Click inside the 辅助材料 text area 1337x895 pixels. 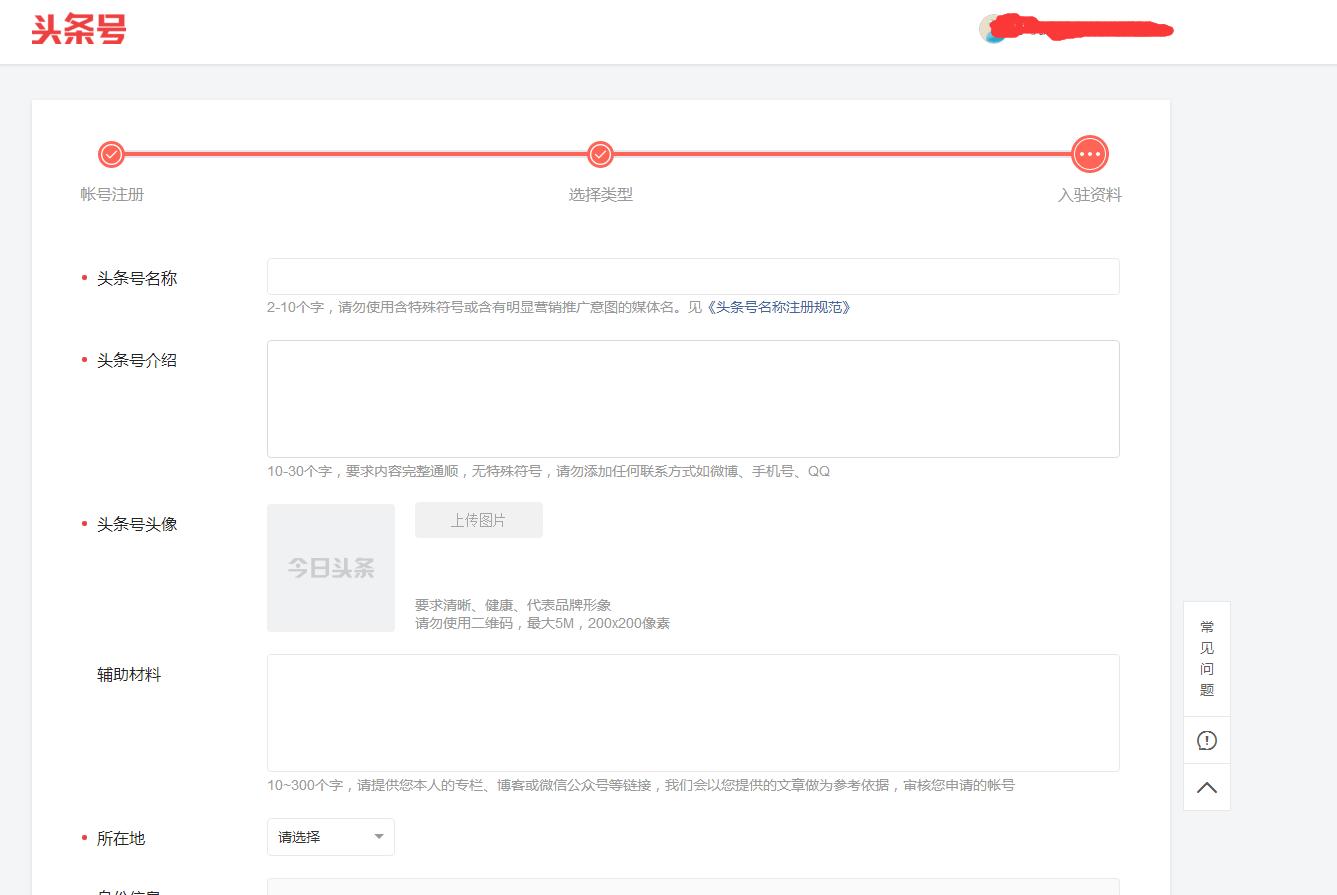[693, 712]
